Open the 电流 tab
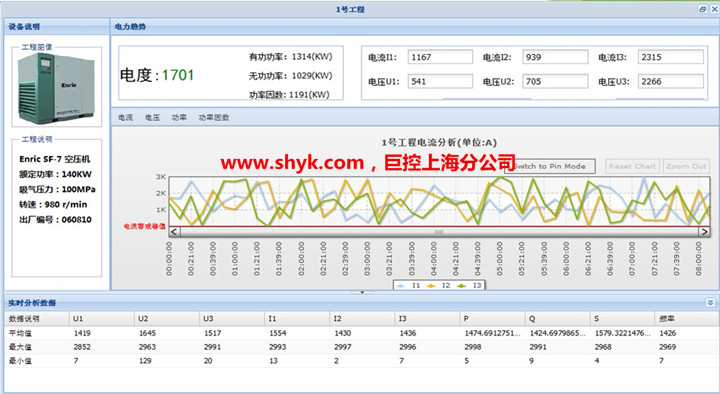The image size is (720, 394). 125,118
